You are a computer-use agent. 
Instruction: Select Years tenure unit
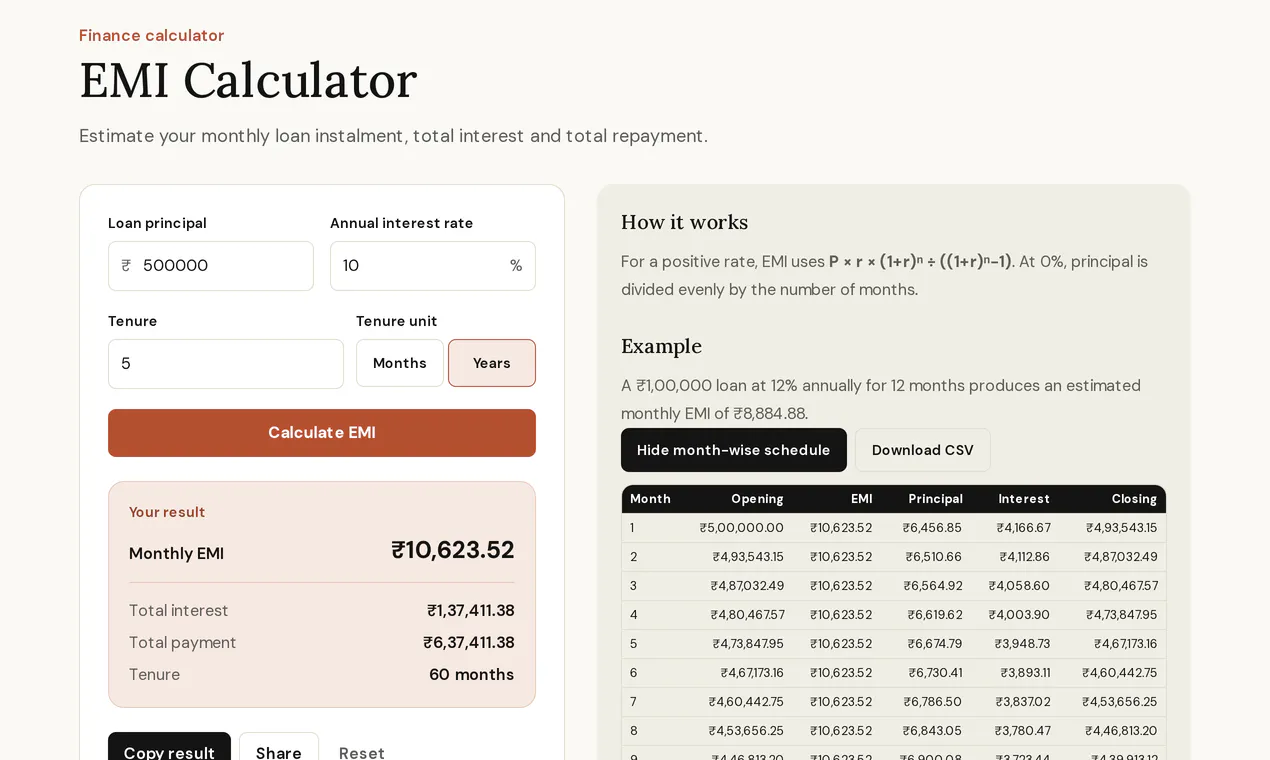tap(492, 363)
